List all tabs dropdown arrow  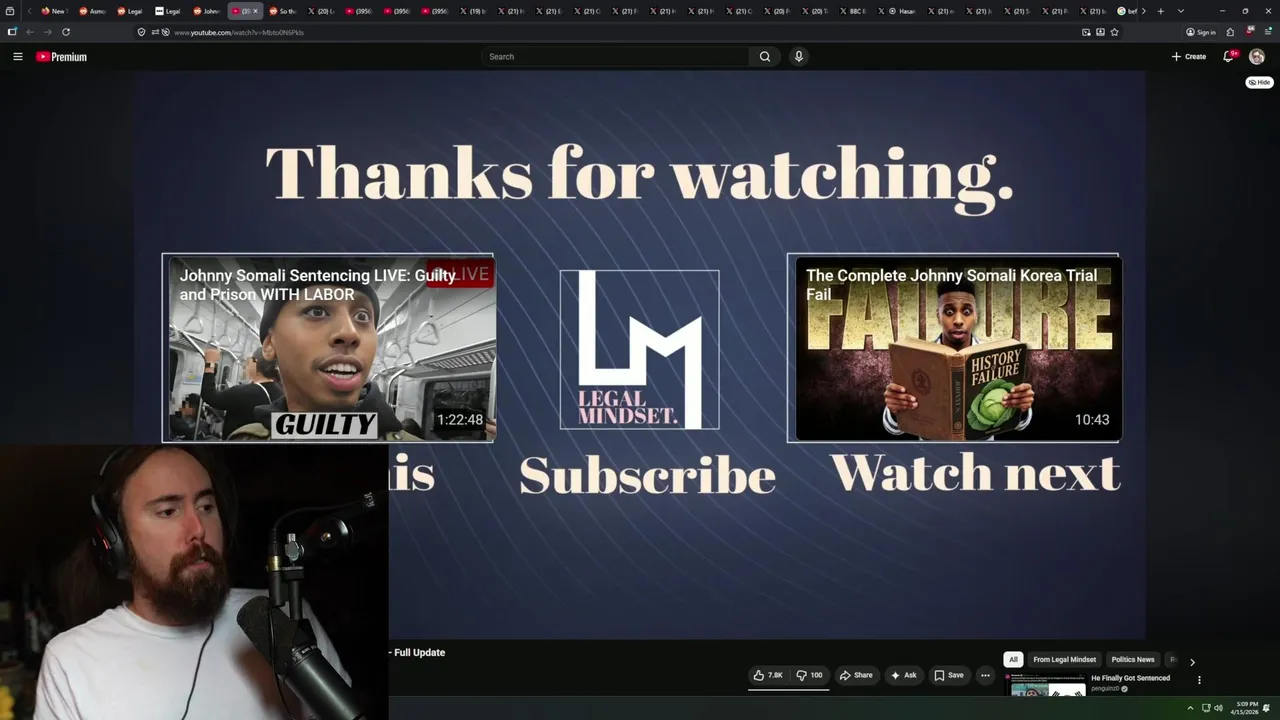pos(1181,11)
